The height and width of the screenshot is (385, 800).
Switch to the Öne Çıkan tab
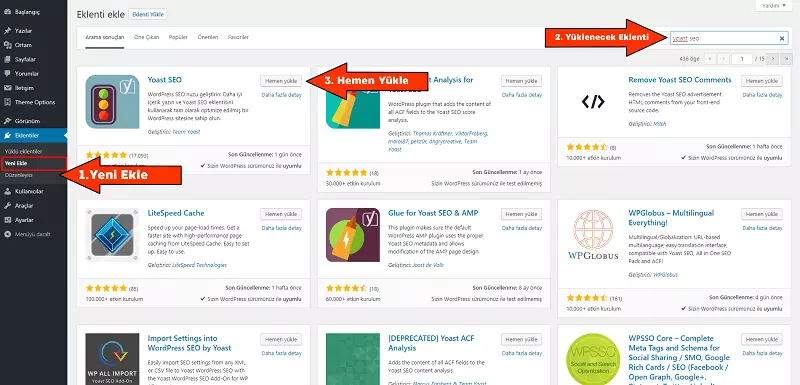(146, 38)
